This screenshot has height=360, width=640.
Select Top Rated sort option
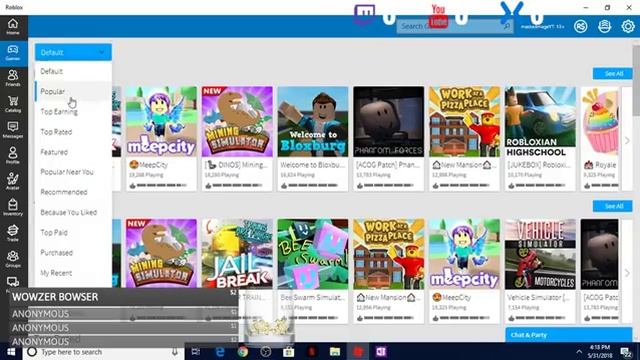tap(73, 131)
